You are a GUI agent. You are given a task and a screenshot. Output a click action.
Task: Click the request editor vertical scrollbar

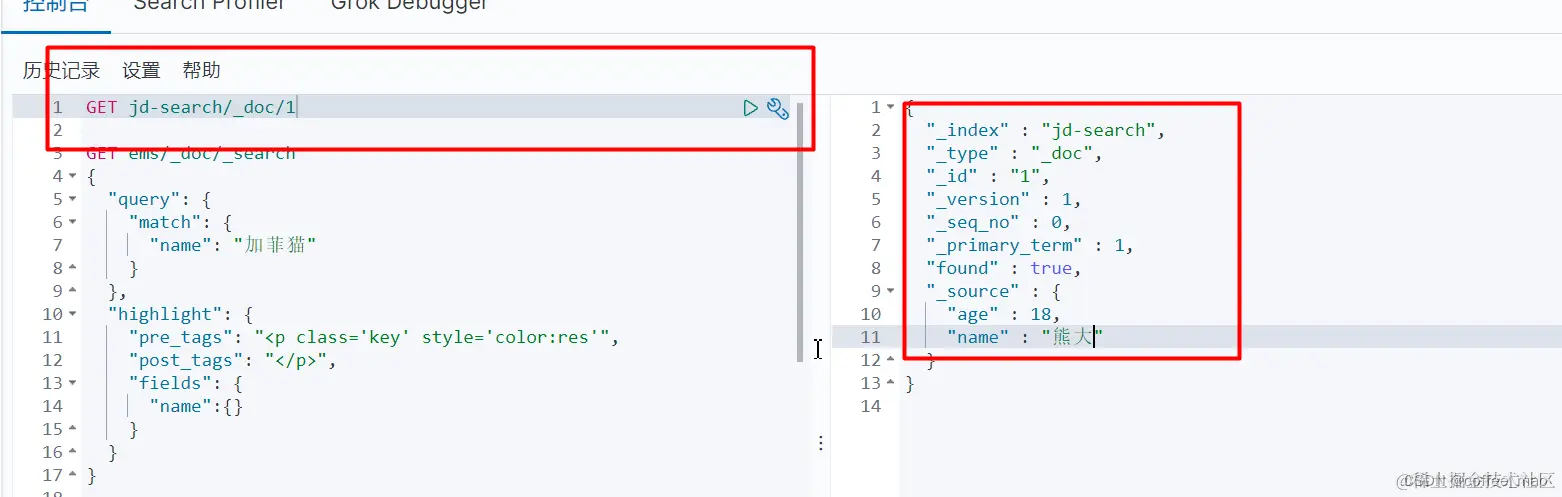pyautogui.click(x=799, y=232)
